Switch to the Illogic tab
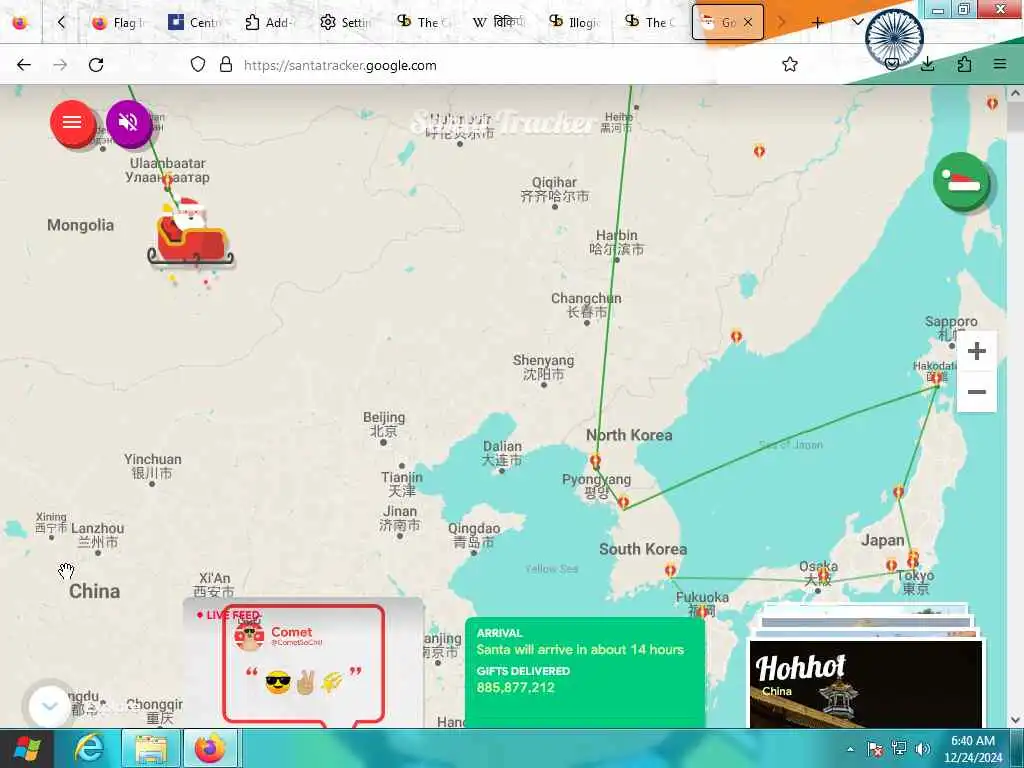The image size is (1024, 768). [x=574, y=23]
